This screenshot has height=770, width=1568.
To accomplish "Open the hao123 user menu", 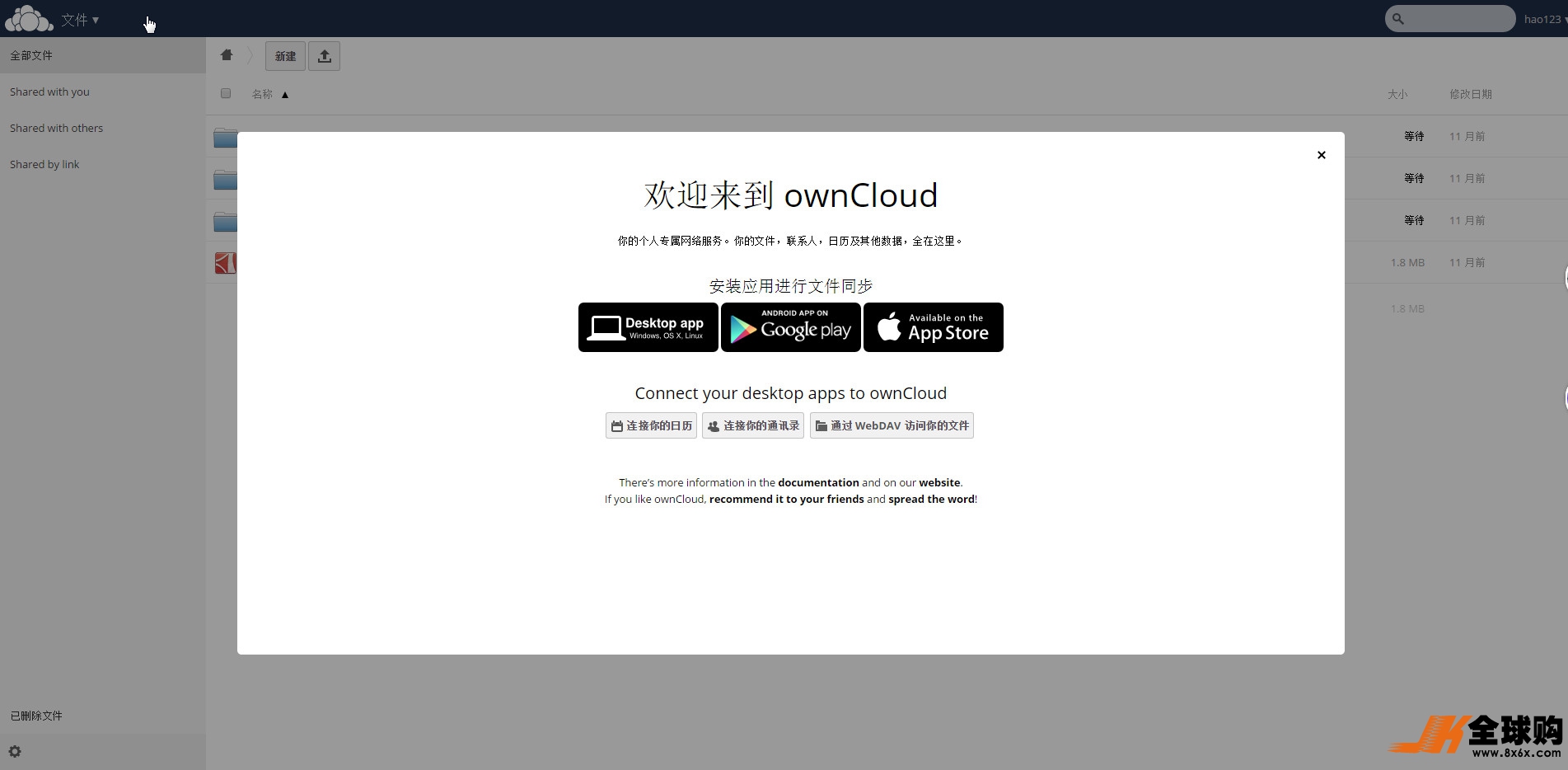I will pyautogui.click(x=1546, y=19).
